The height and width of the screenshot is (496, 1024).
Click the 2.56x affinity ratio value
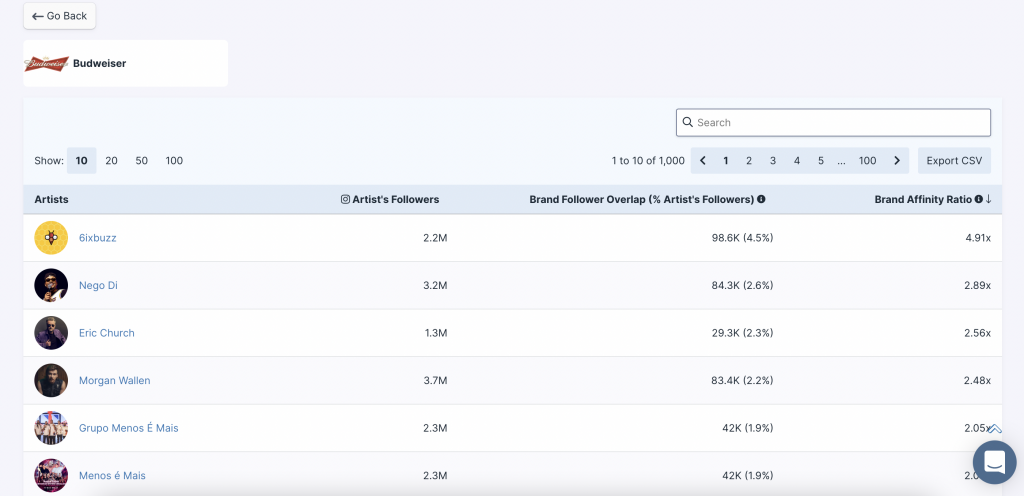pos(978,333)
